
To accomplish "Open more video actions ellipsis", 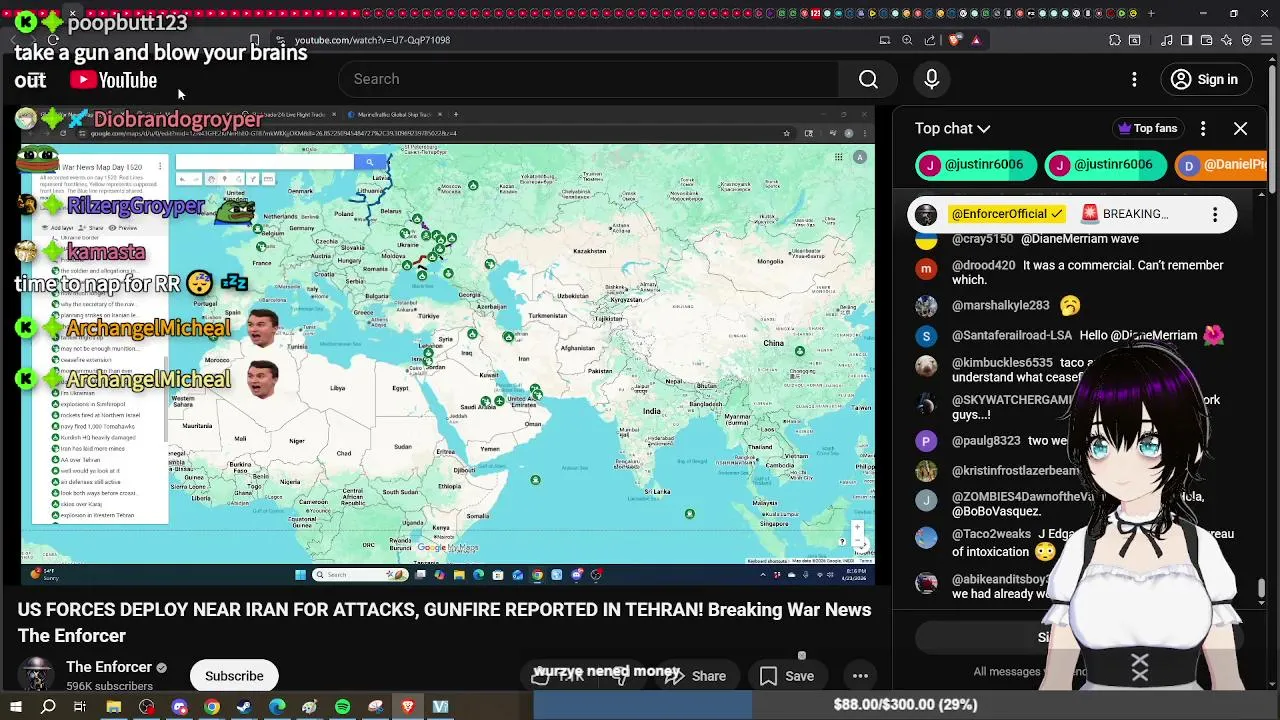I will point(860,676).
